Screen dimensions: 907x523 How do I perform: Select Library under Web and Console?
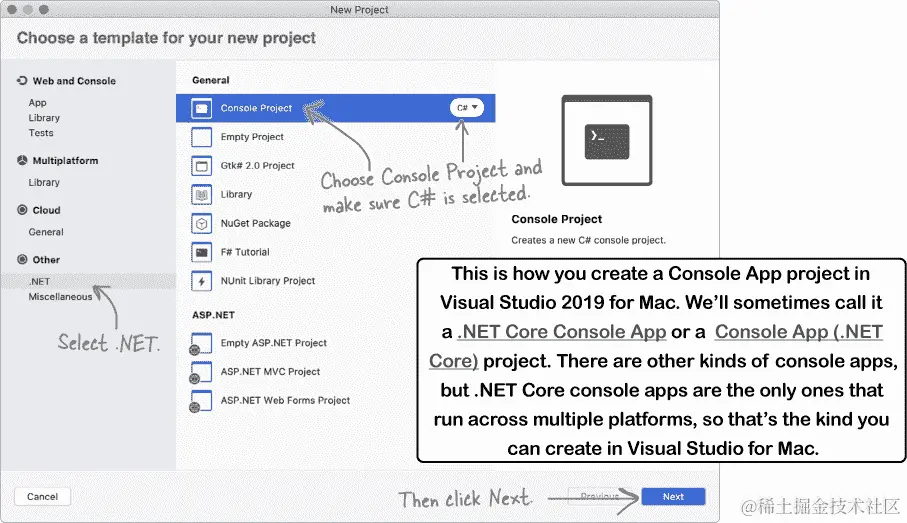click(x=44, y=117)
